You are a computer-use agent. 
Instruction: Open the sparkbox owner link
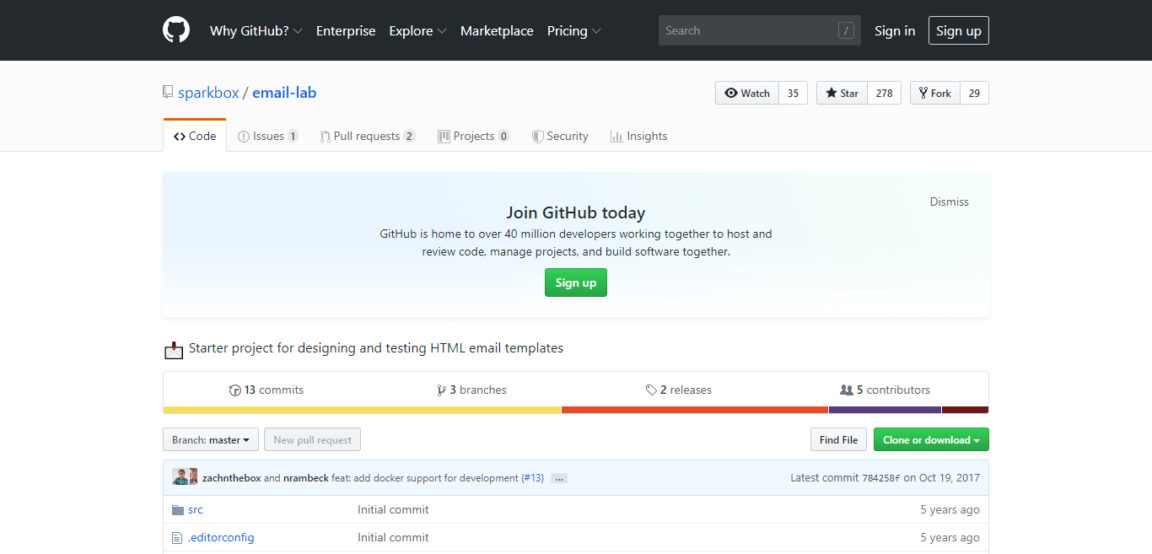pos(209,93)
